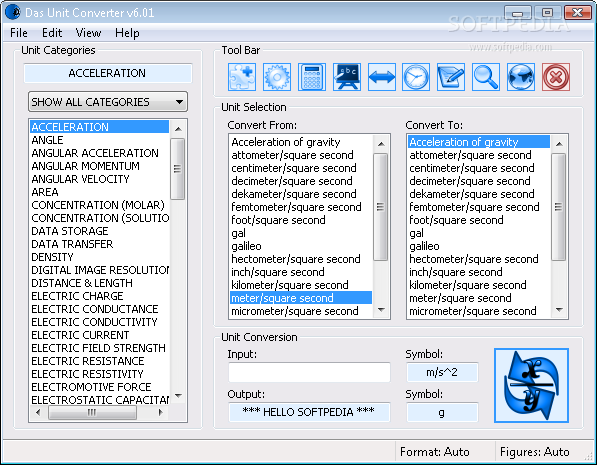Choose meter/square second in Convert To
597x465 pixels.
tap(479, 298)
